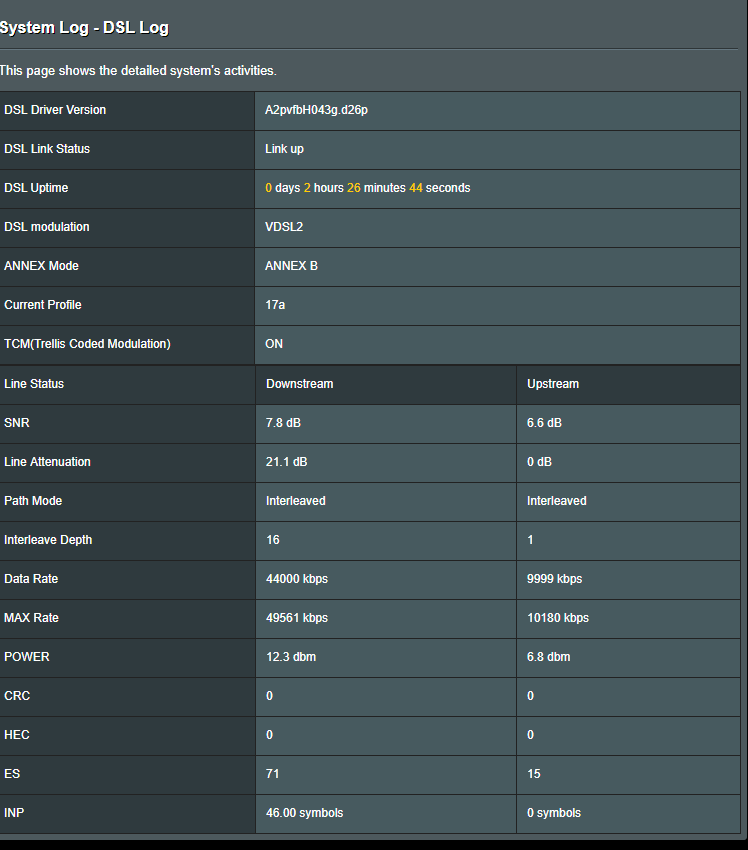Screen dimensions: 748x850
Task: Click the 17a current profile value
Action: pyautogui.click(x=275, y=305)
